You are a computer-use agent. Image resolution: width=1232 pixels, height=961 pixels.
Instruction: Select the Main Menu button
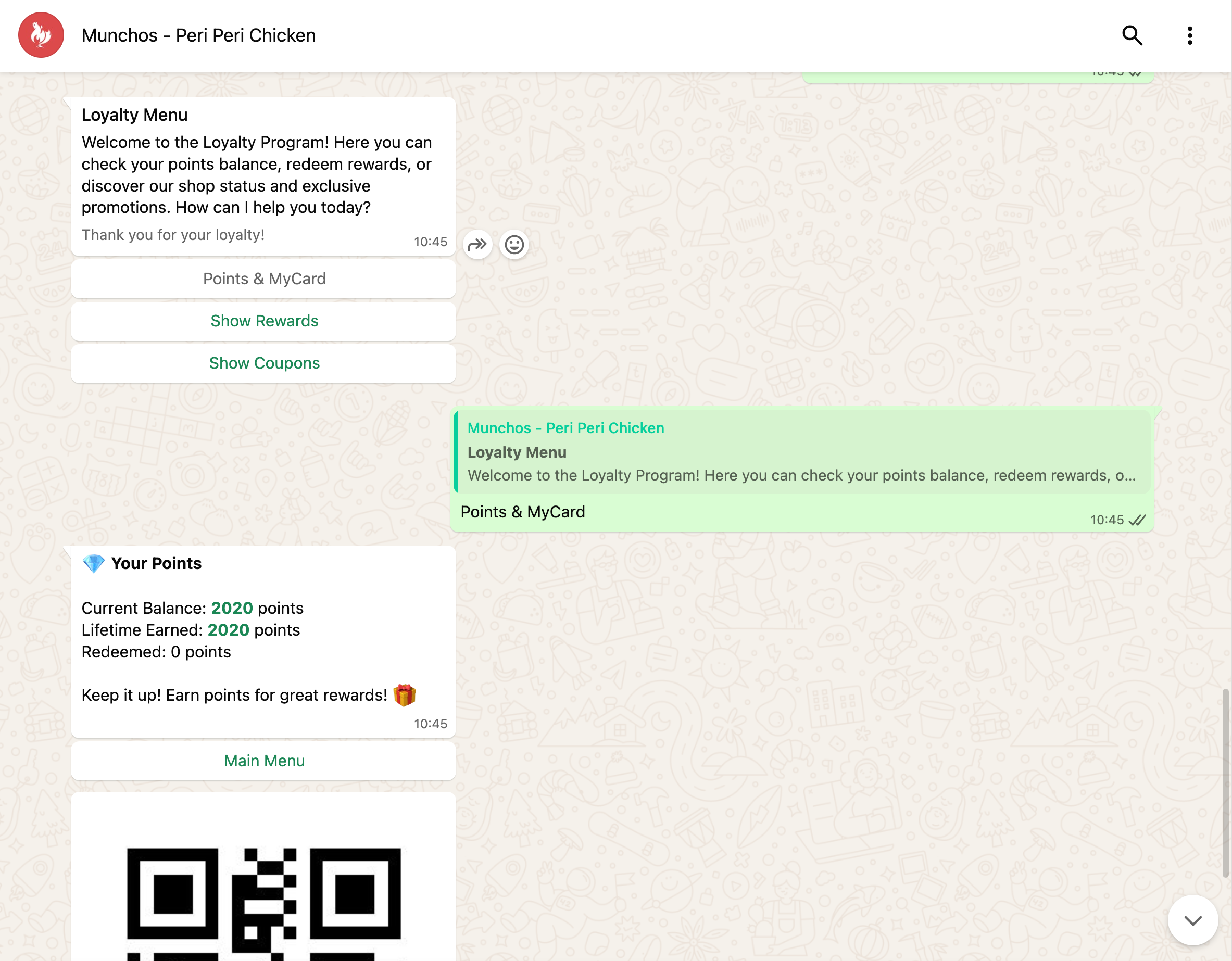pos(263,761)
